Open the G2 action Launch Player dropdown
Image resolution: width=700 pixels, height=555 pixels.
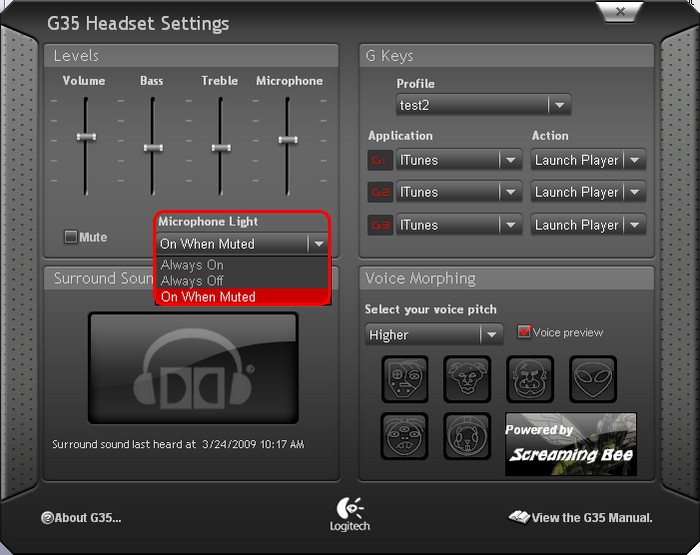(x=588, y=192)
